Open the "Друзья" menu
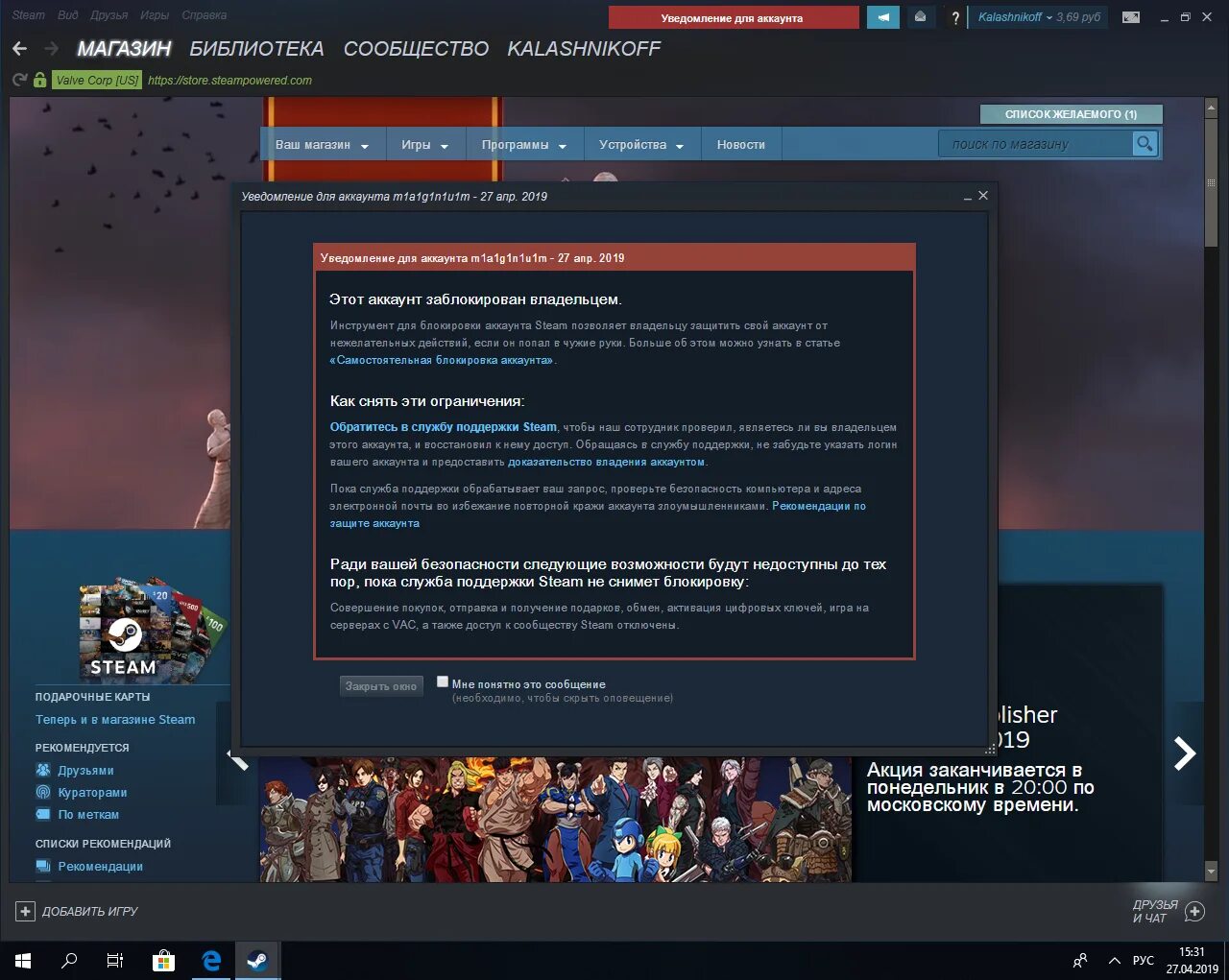The width and height of the screenshot is (1229, 980). pos(108,14)
